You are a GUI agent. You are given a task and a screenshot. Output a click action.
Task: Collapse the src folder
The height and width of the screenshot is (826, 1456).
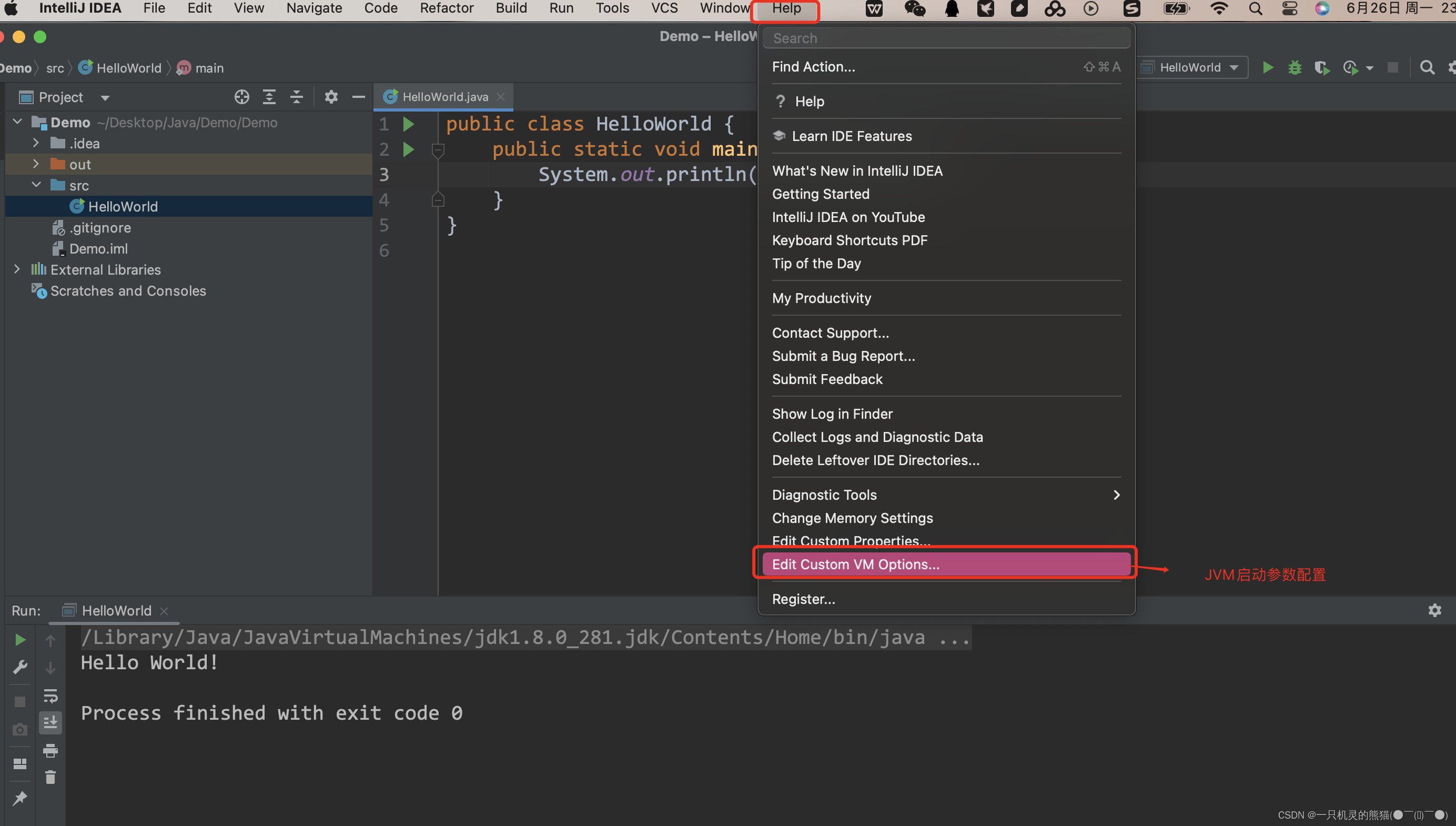click(36, 185)
